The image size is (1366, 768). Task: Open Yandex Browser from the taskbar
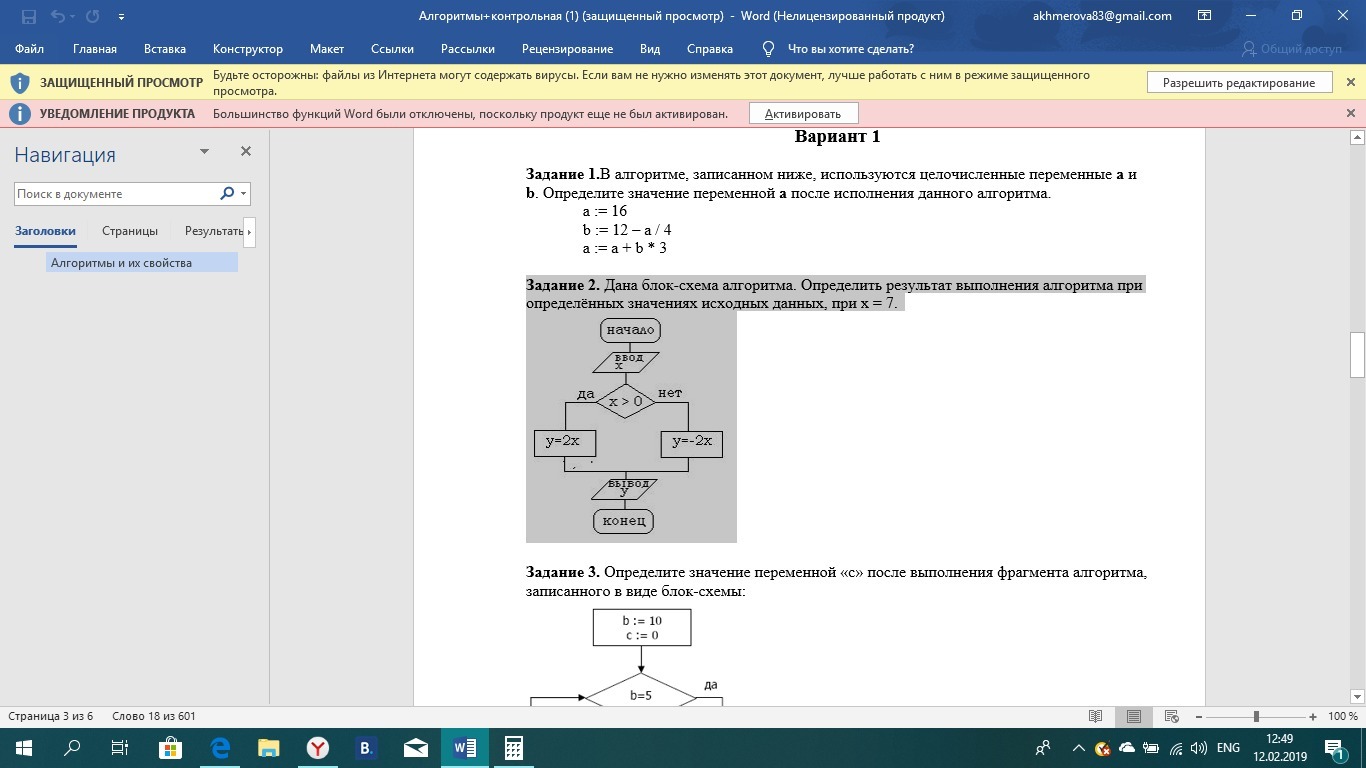point(317,748)
